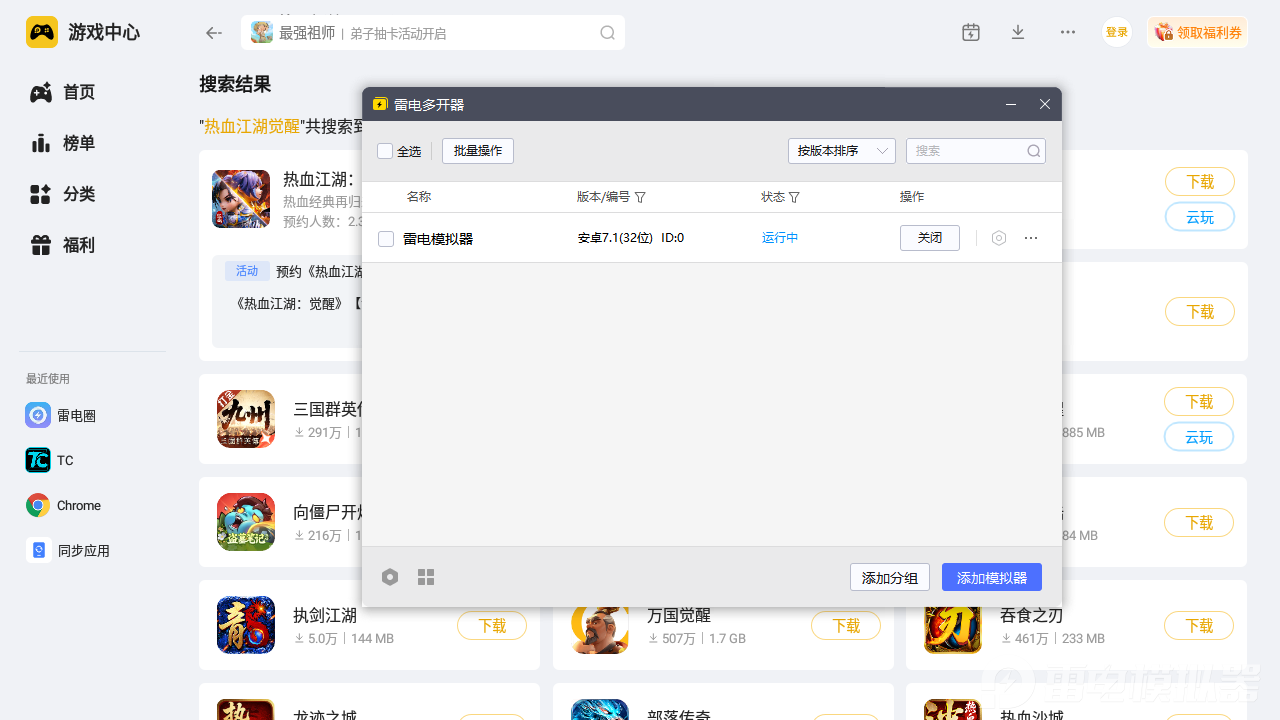Open settings gear in multi-instance footer

tap(390, 577)
